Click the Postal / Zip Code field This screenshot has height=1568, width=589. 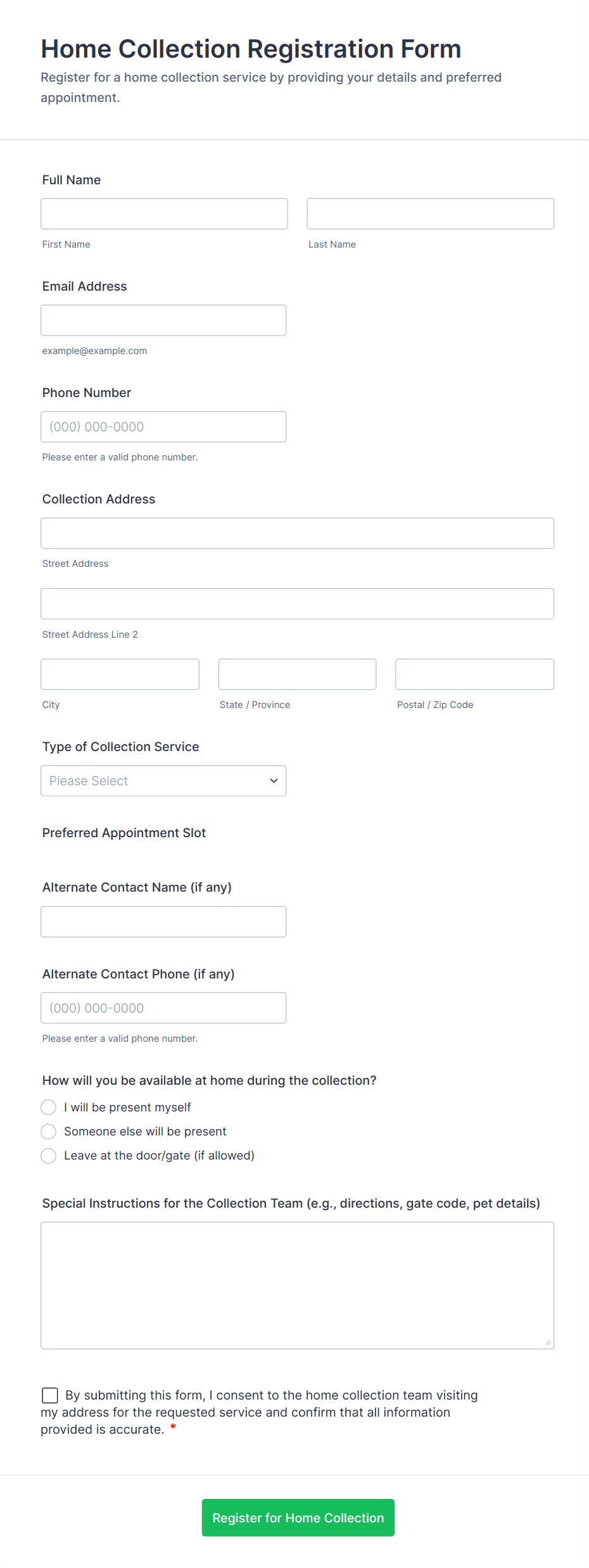tap(474, 674)
